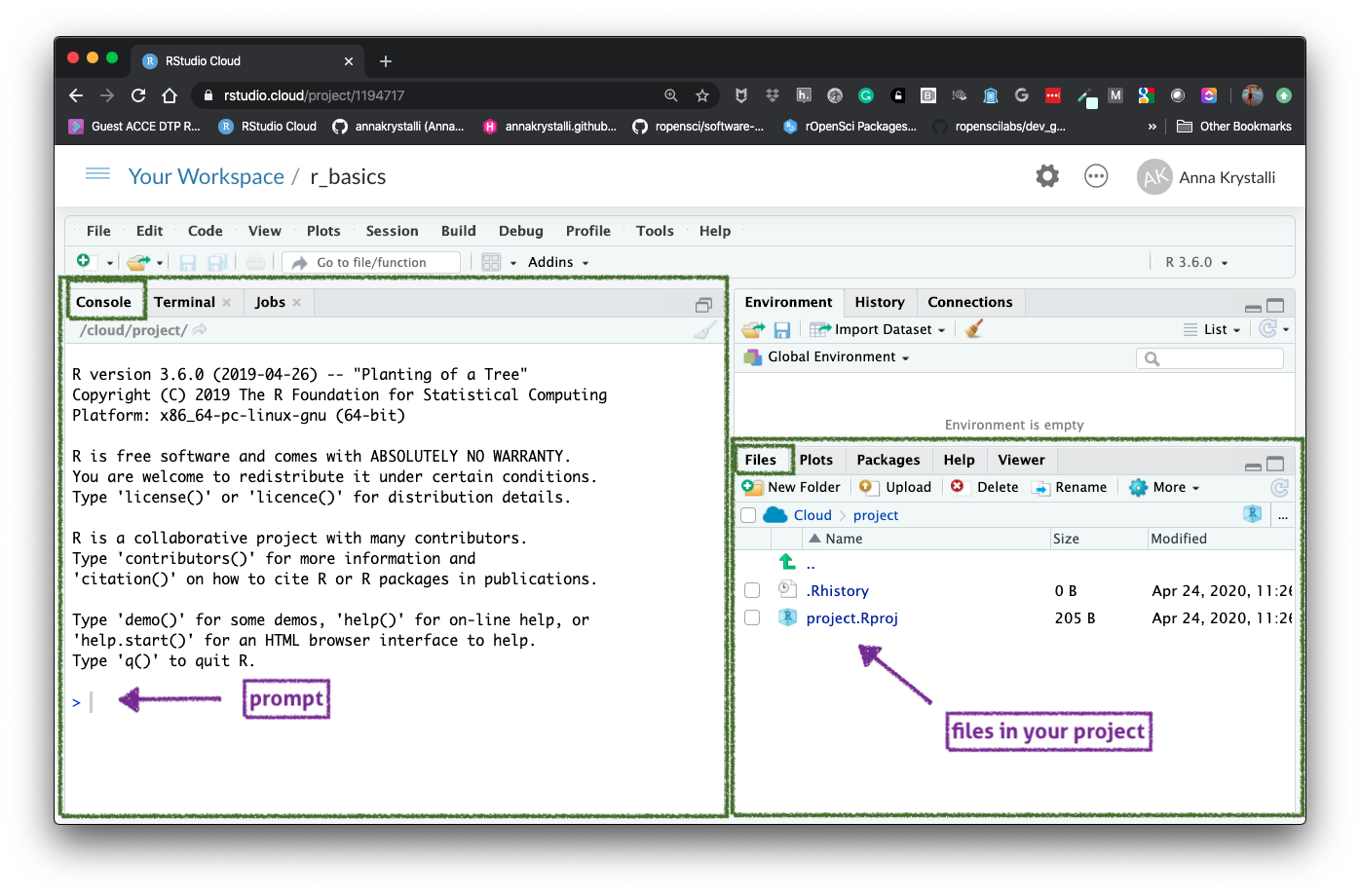Click the New Folder button
The width and height of the screenshot is (1360, 896).
click(x=791, y=487)
